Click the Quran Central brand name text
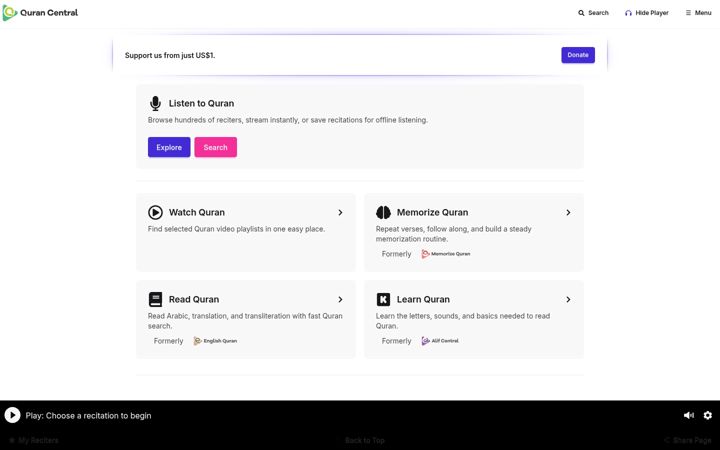 49,13
